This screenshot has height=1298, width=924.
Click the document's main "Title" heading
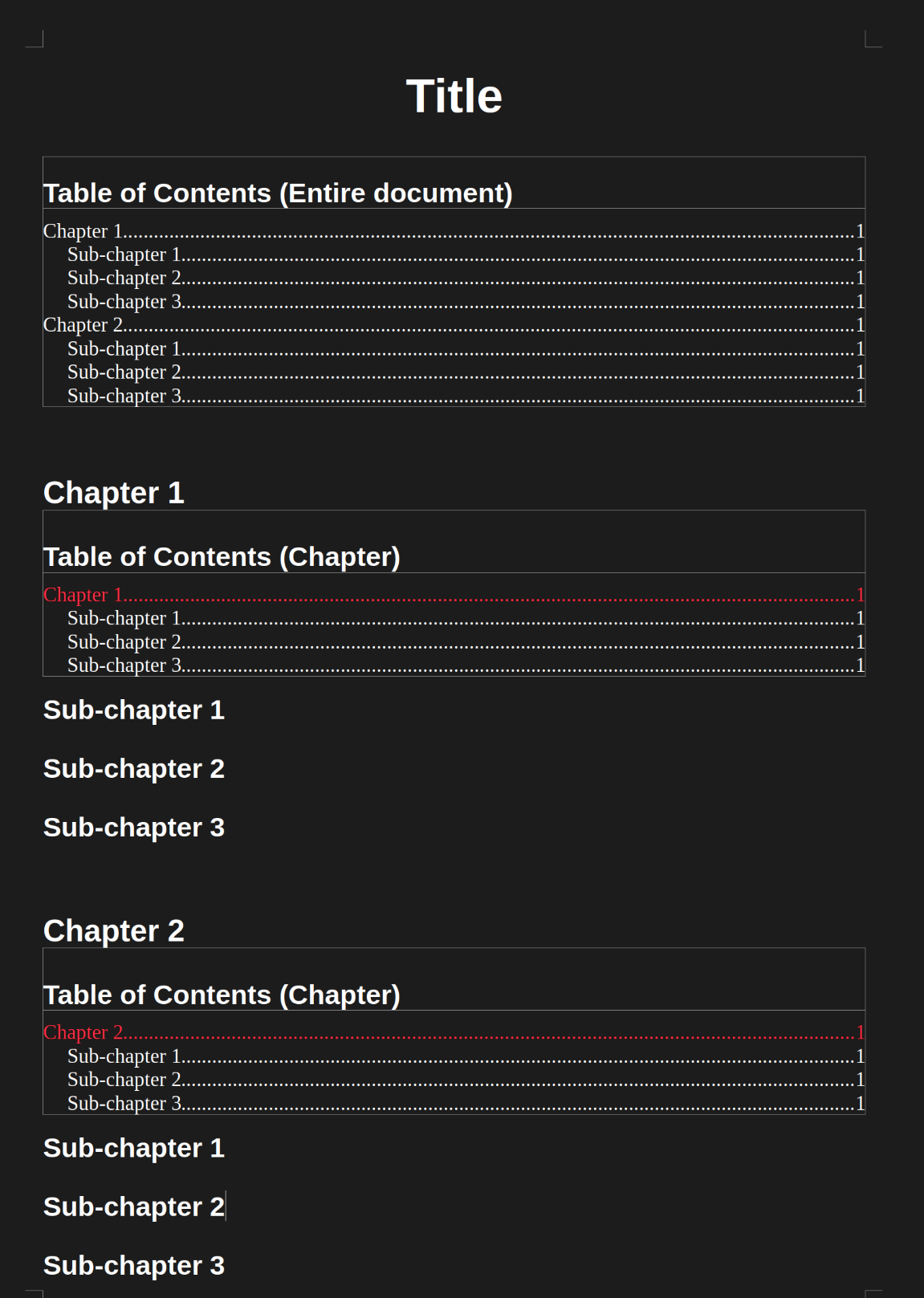[x=454, y=96]
